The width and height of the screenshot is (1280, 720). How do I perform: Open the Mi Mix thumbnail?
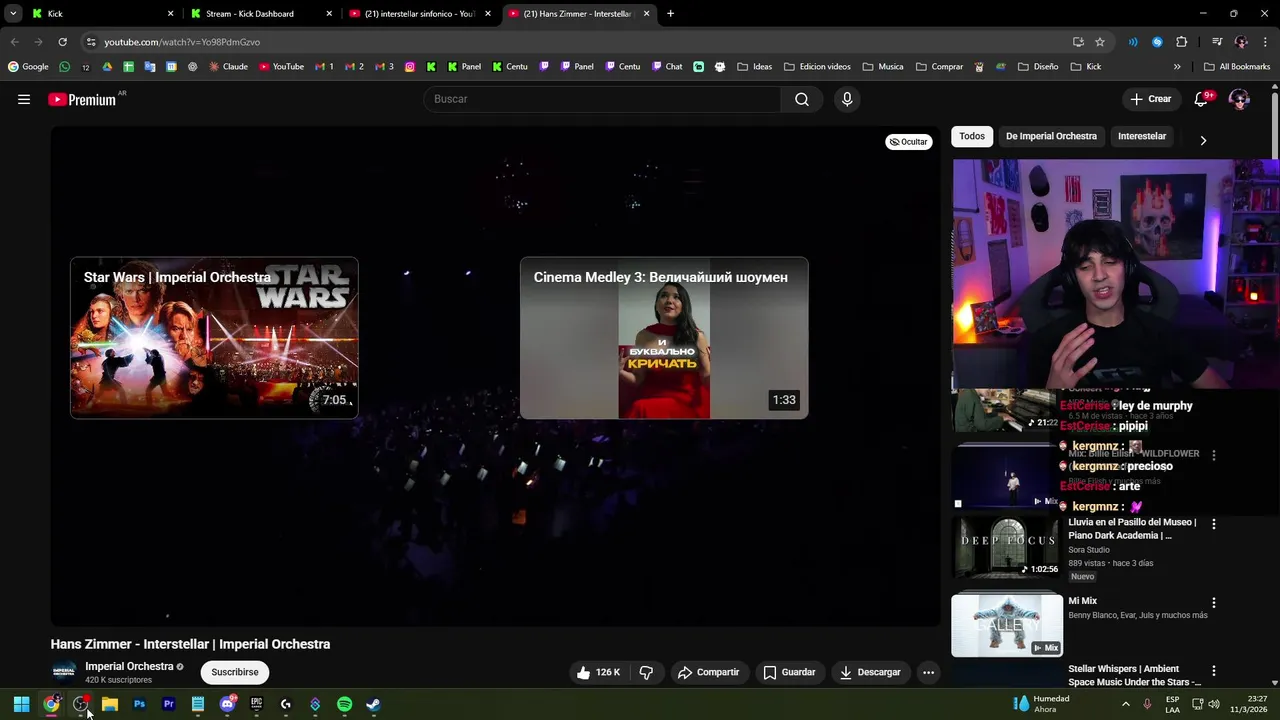pos(1007,625)
